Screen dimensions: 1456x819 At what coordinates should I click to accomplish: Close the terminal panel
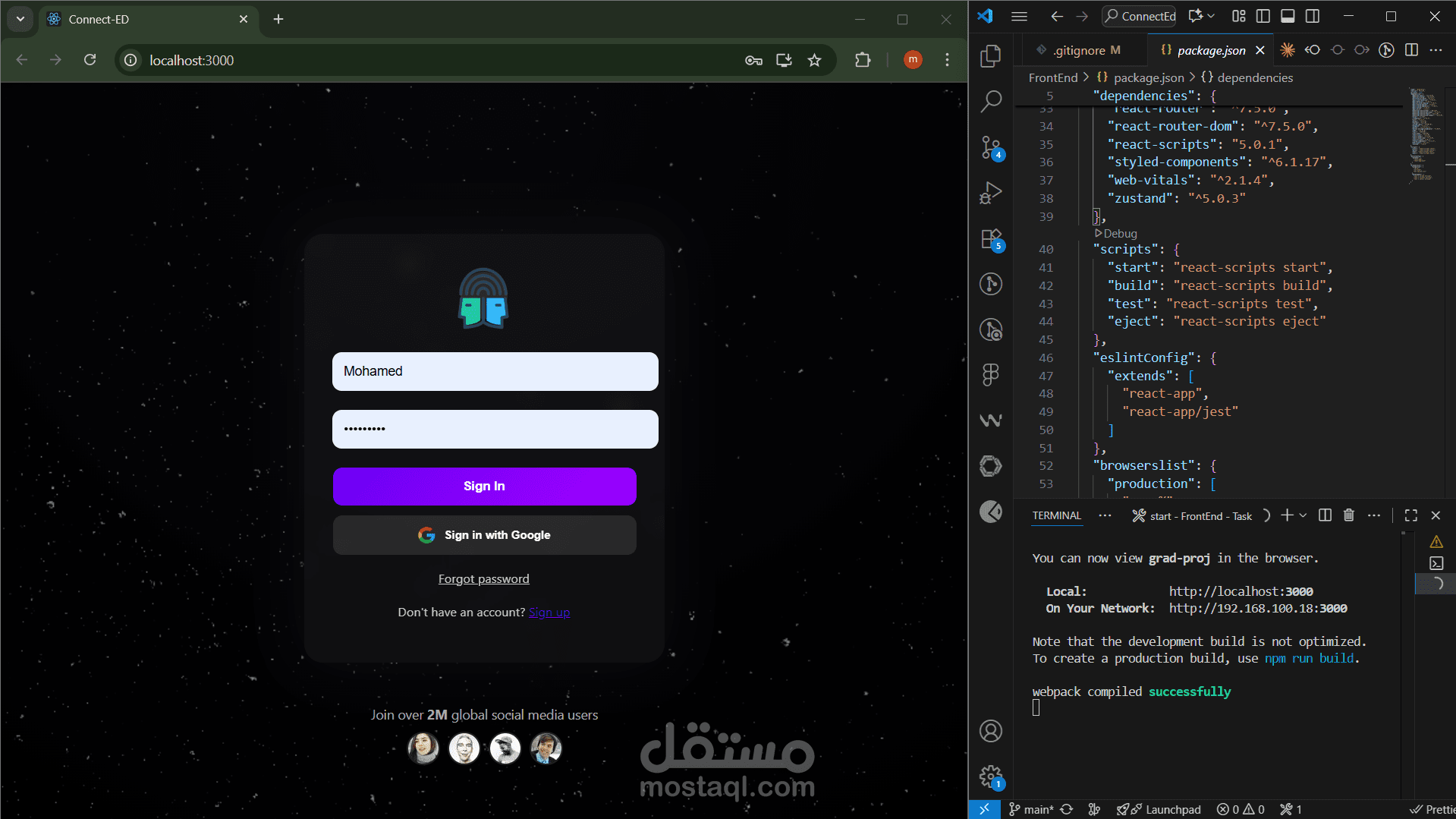(x=1436, y=515)
